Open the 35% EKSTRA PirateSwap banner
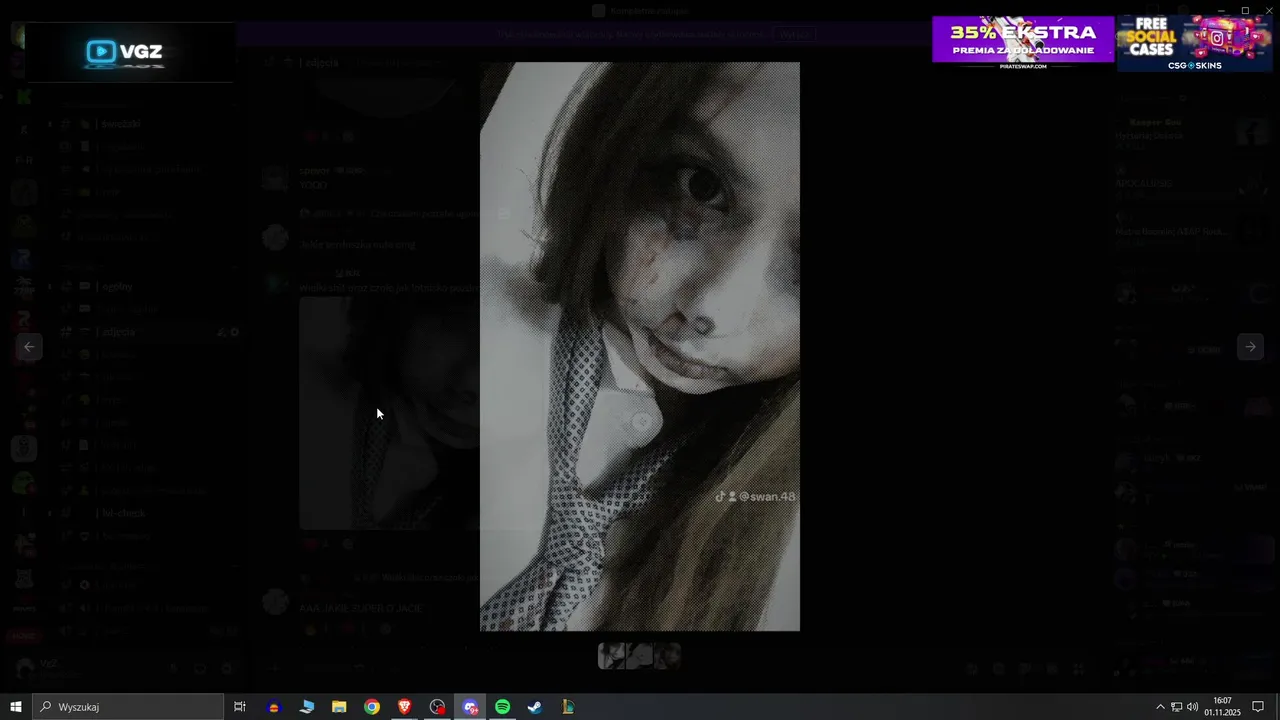This screenshot has width=1280, height=720. pyautogui.click(x=1023, y=42)
